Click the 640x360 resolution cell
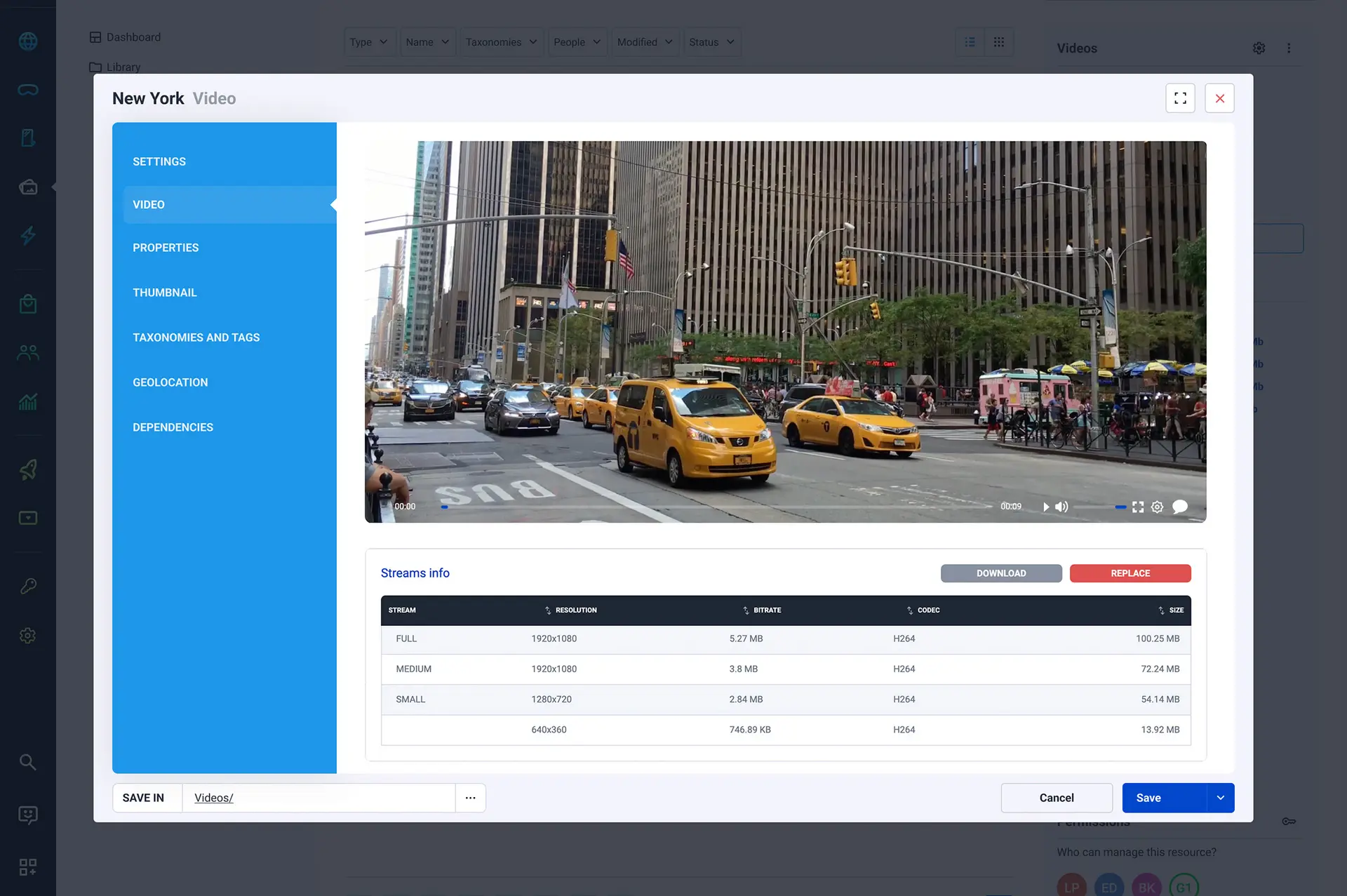Viewport: 1347px width, 896px height. [x=549, y=730]
